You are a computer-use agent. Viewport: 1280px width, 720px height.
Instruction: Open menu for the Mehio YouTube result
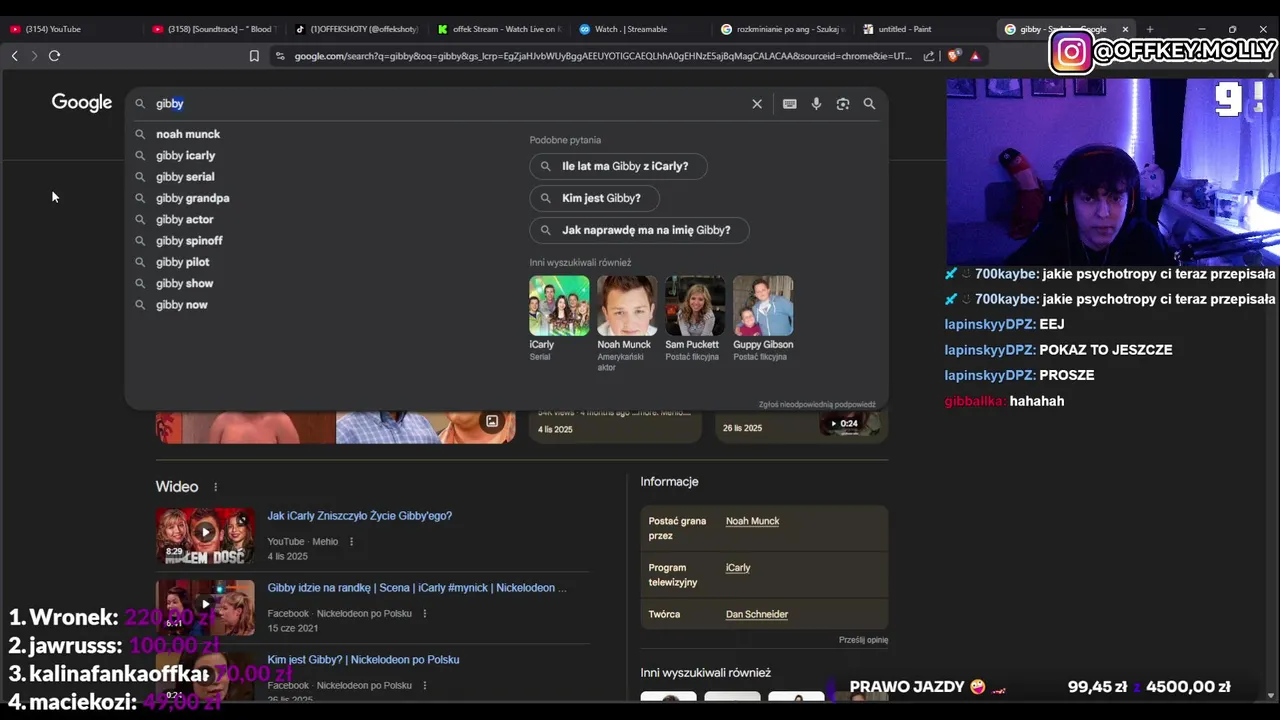point(351,542)
